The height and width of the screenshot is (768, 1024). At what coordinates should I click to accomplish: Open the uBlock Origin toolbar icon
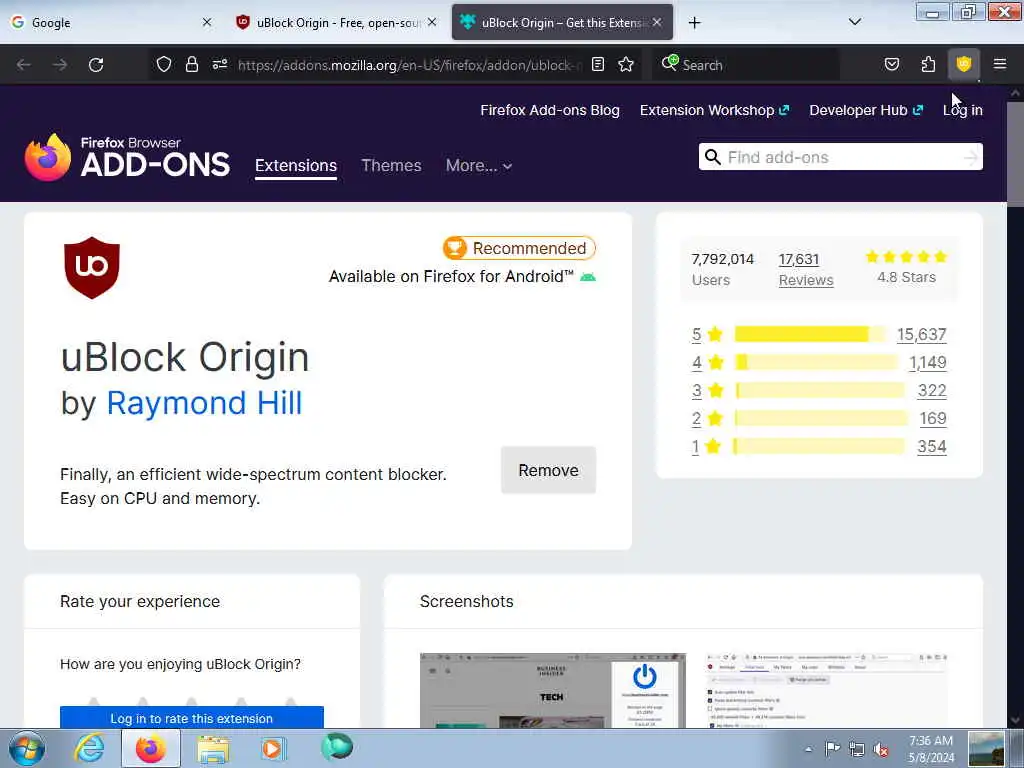[964, 64]
